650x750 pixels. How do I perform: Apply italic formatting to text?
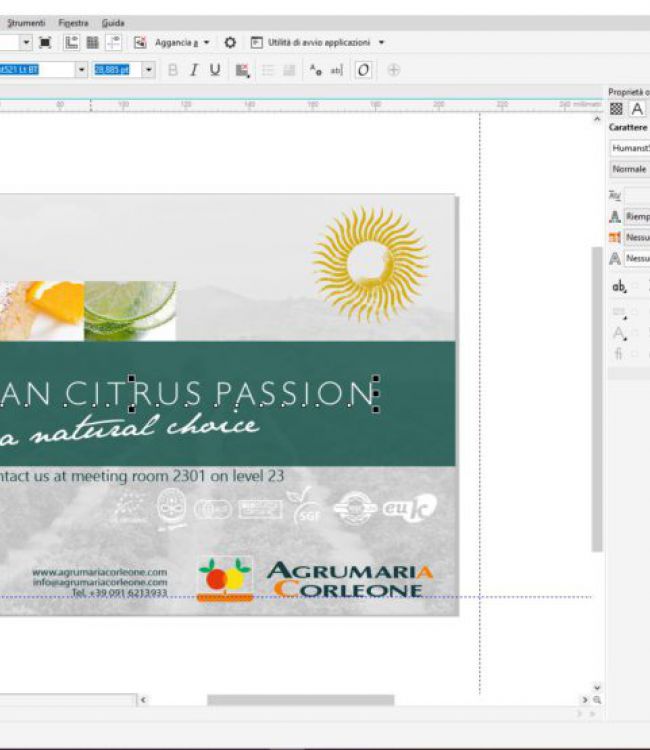(x=193, y=70)
